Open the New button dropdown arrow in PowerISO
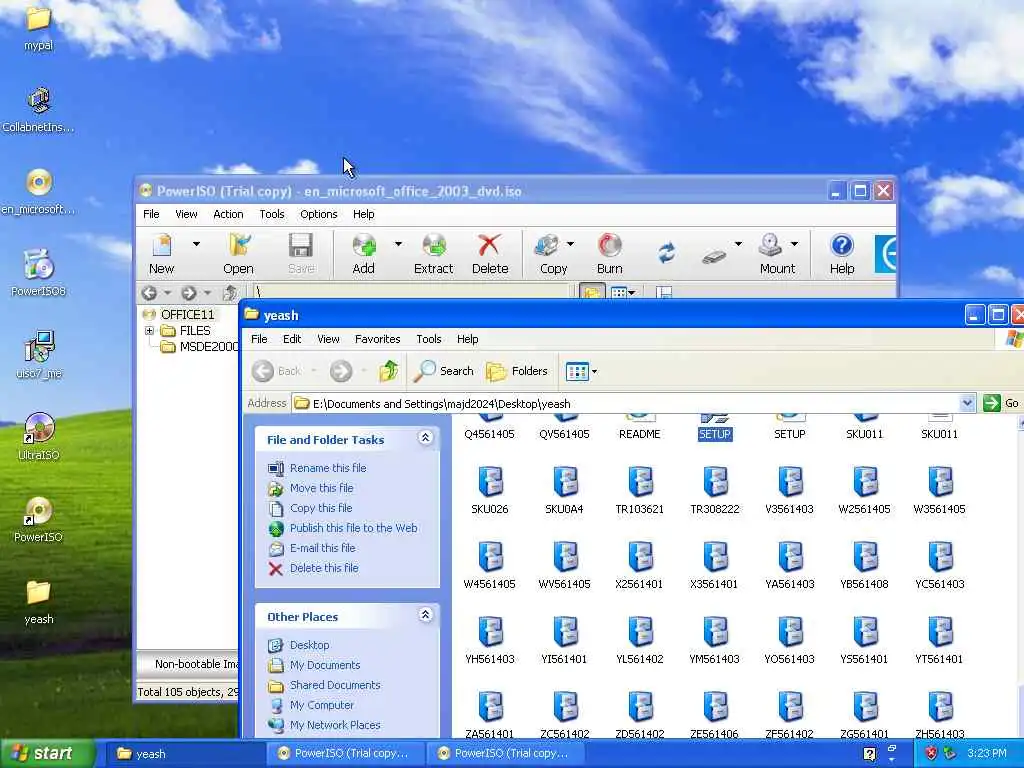Image resolution: width=1024 pixels, height=768 pixels. click(x=196, y=244)
